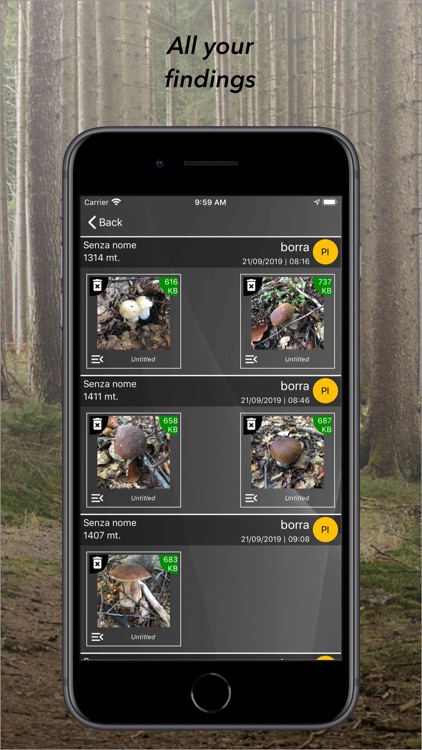
Task: Open list menu icon under 683 KB photo
Action: (x=97, y=637)
